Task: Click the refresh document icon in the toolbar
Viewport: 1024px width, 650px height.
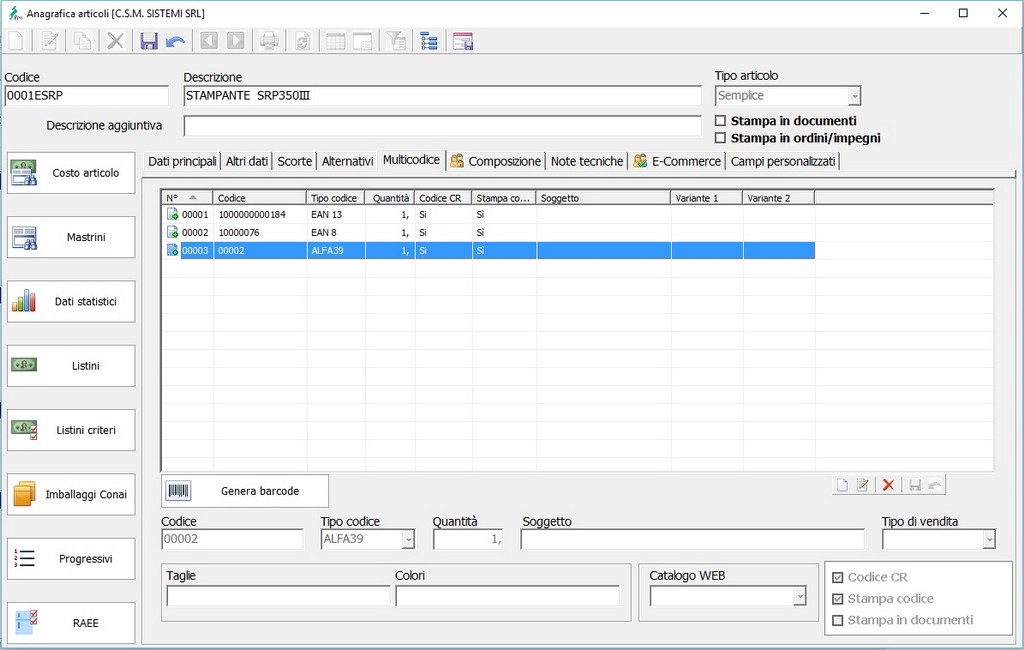Action: 302,41
